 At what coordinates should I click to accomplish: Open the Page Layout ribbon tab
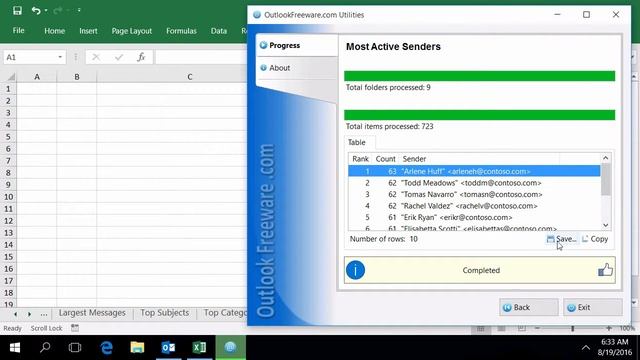coord(131,31)
